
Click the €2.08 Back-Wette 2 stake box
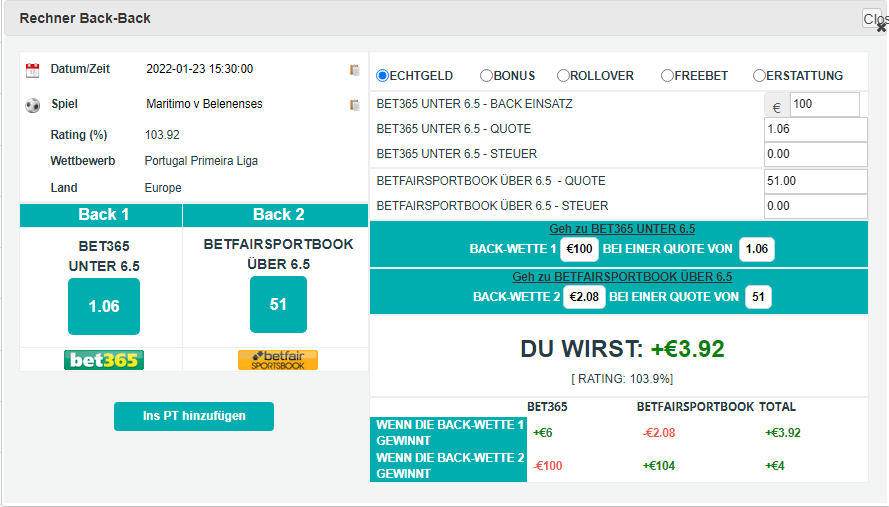[584, 297]
